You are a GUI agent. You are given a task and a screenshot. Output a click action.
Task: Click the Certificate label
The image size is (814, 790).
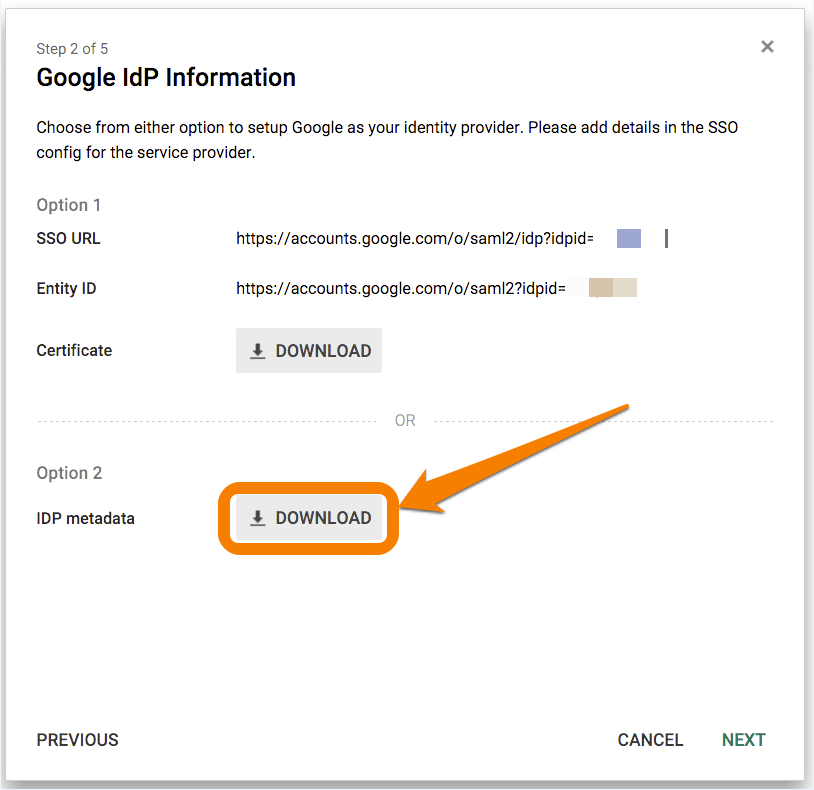point(74,350)
